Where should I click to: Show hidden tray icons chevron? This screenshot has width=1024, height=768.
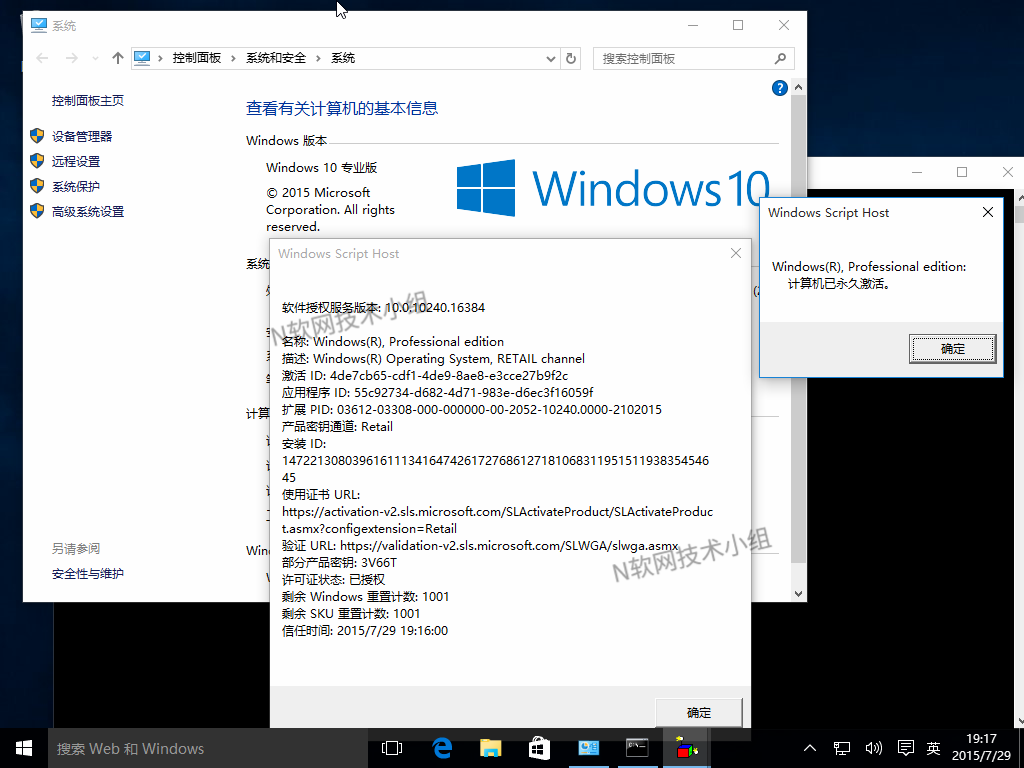tap(810, 748)
